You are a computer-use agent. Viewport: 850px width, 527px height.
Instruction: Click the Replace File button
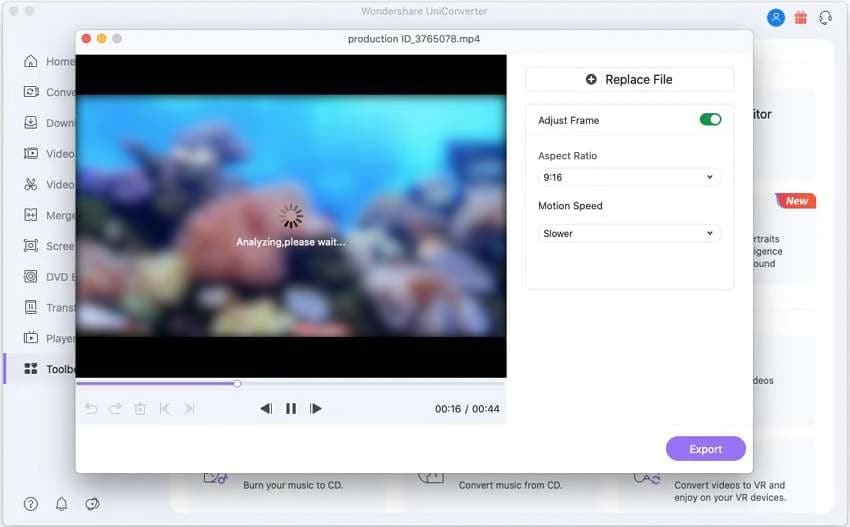[629, 80]
